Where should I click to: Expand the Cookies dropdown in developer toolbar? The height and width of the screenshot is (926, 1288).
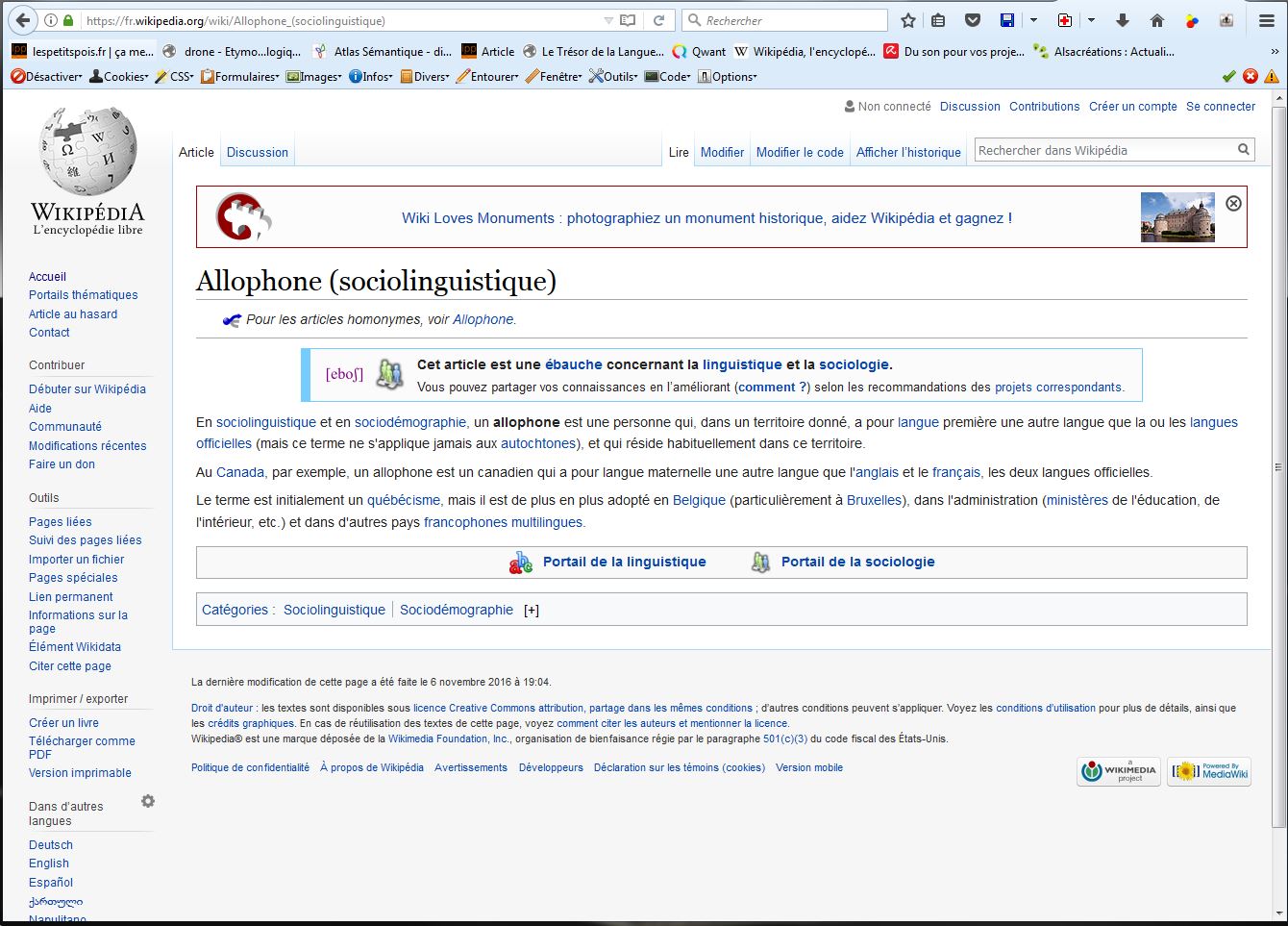(x=119, y=76)
